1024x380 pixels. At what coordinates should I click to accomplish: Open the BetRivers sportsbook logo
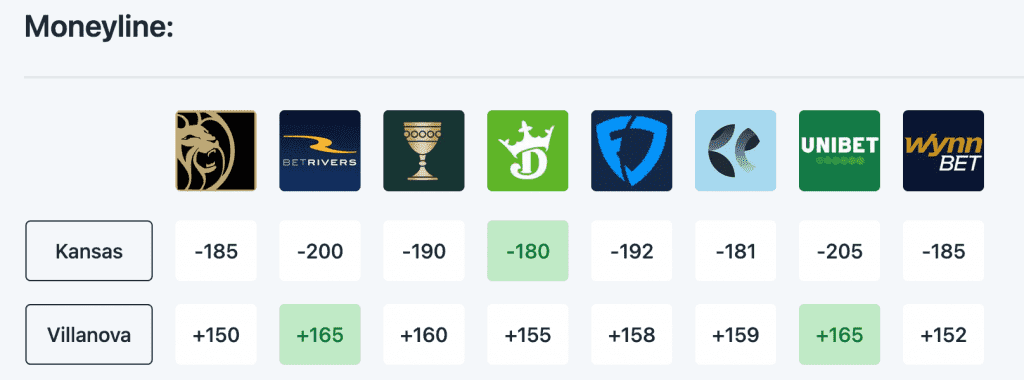[320, 151]
